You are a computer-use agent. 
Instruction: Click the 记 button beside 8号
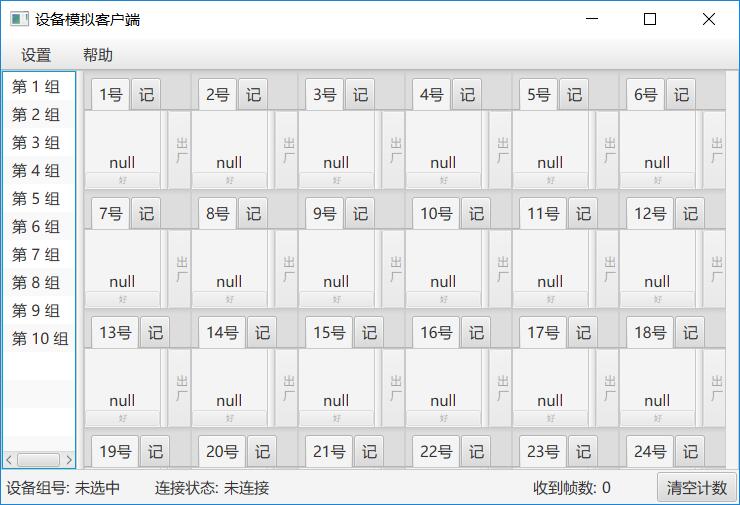(253, 213)
